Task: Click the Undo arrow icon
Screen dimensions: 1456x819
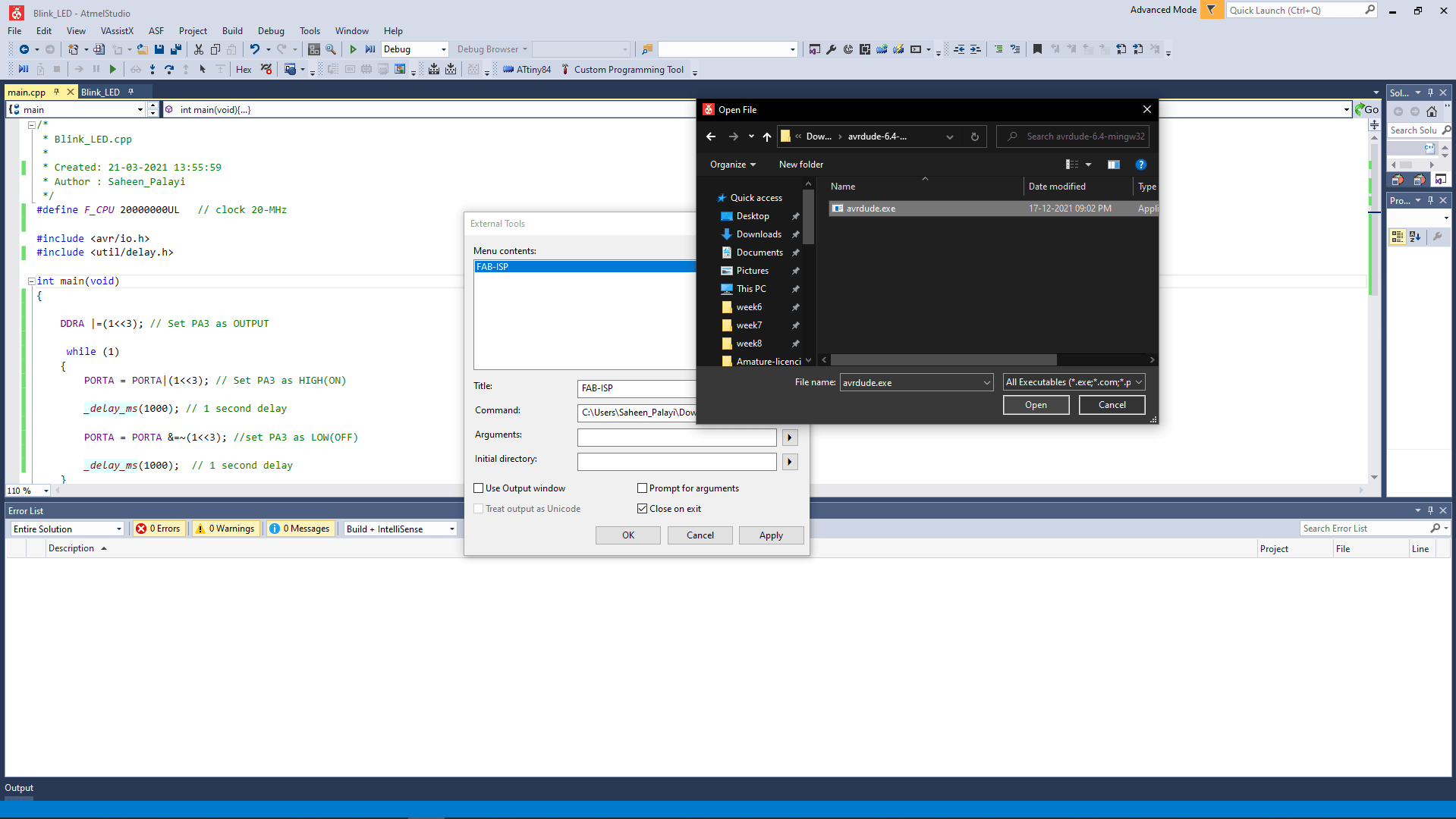Action: tap(255, 49)
